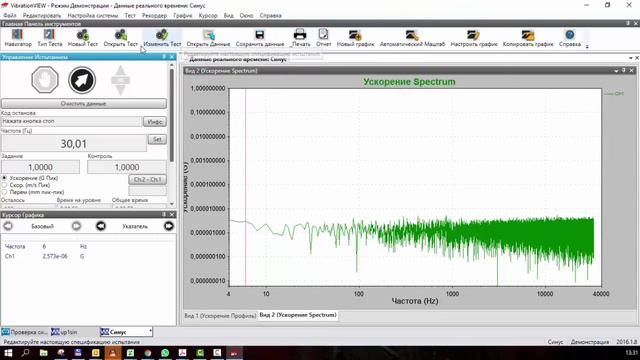
Task: Open the Рекордер menu
Action: [x=154, y=16]
